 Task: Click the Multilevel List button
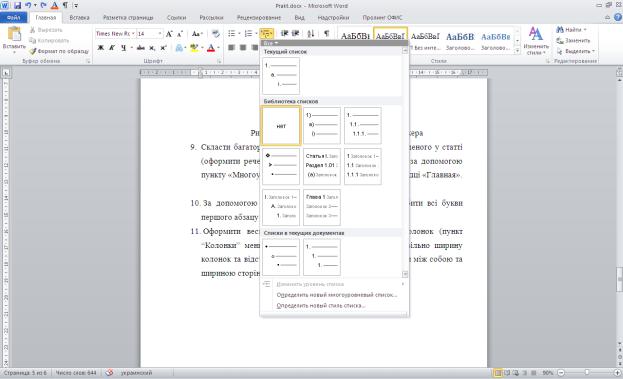(267, 34)
